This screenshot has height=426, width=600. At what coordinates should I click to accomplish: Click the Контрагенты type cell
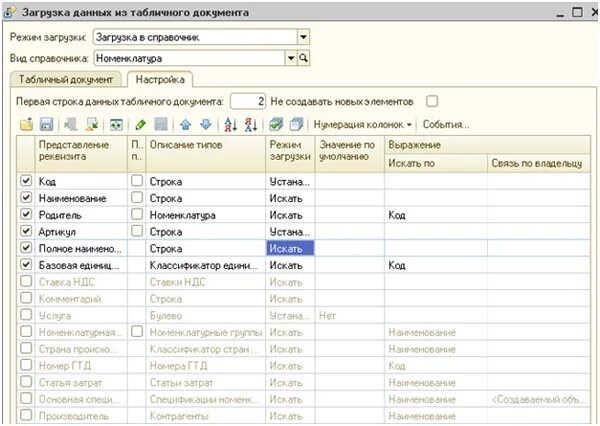[x=205, y=416]
